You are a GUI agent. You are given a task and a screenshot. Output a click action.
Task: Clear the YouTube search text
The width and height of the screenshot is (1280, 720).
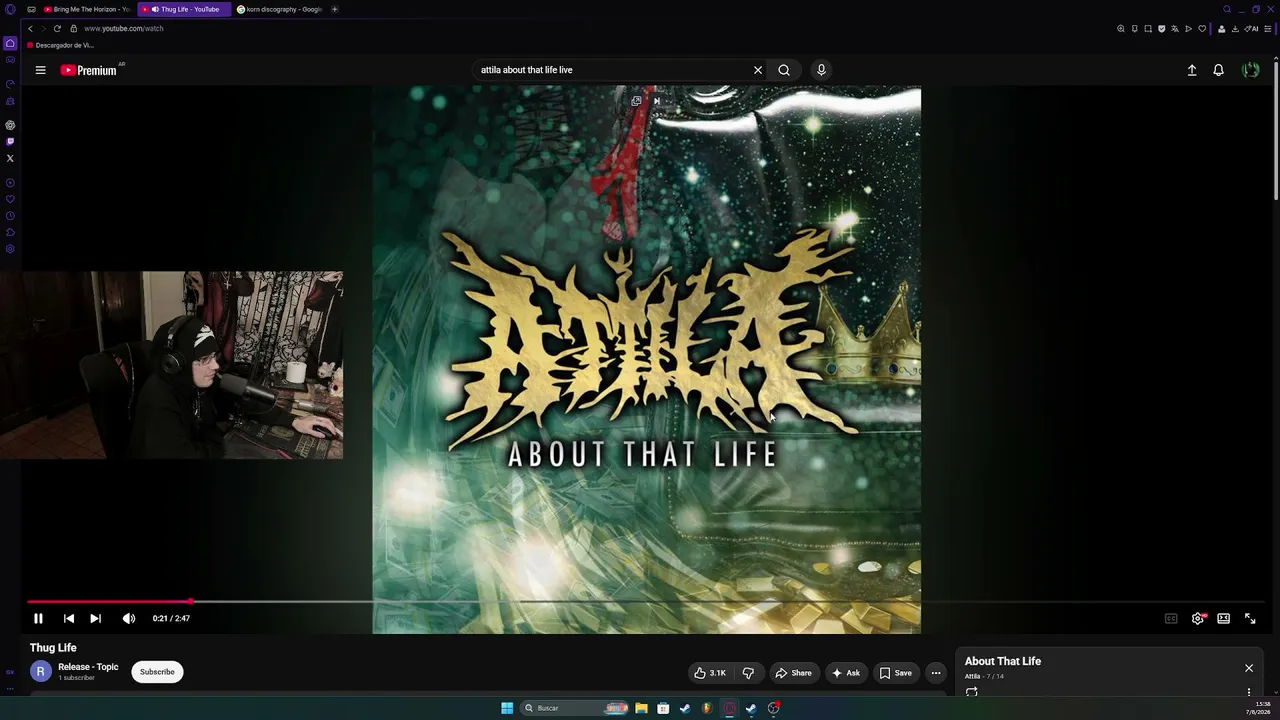[x=758, y=70]
